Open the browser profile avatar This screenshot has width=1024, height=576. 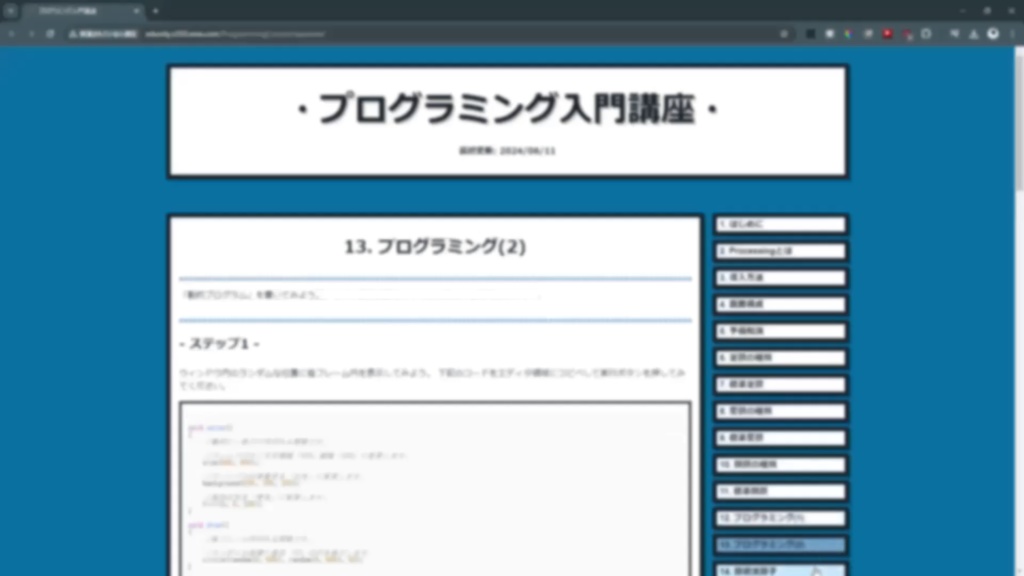(x=992, y=33)
